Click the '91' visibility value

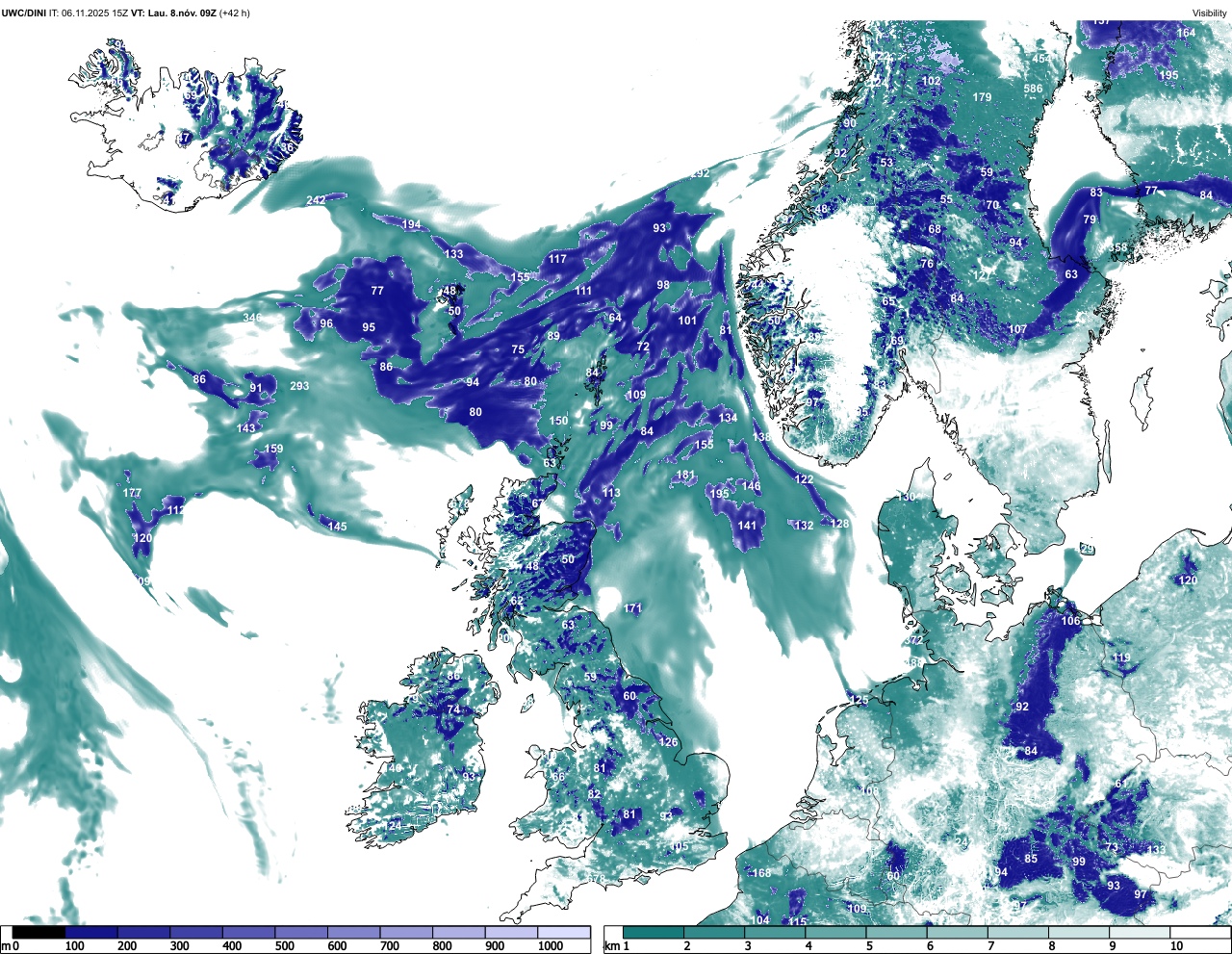(256, 389)
